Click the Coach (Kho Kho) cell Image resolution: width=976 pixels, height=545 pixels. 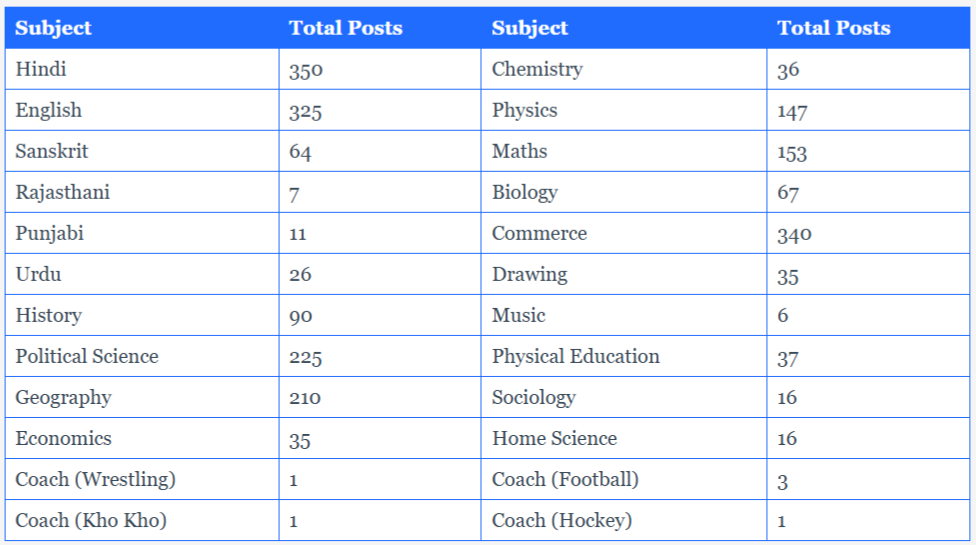pyautogui.click(x=142, y=520)
